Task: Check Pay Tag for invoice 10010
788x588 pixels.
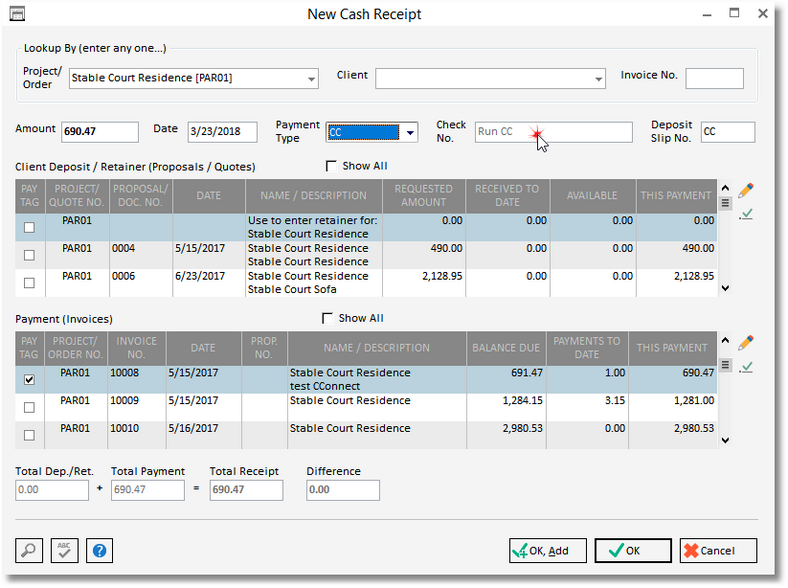Action: (30, 435)
